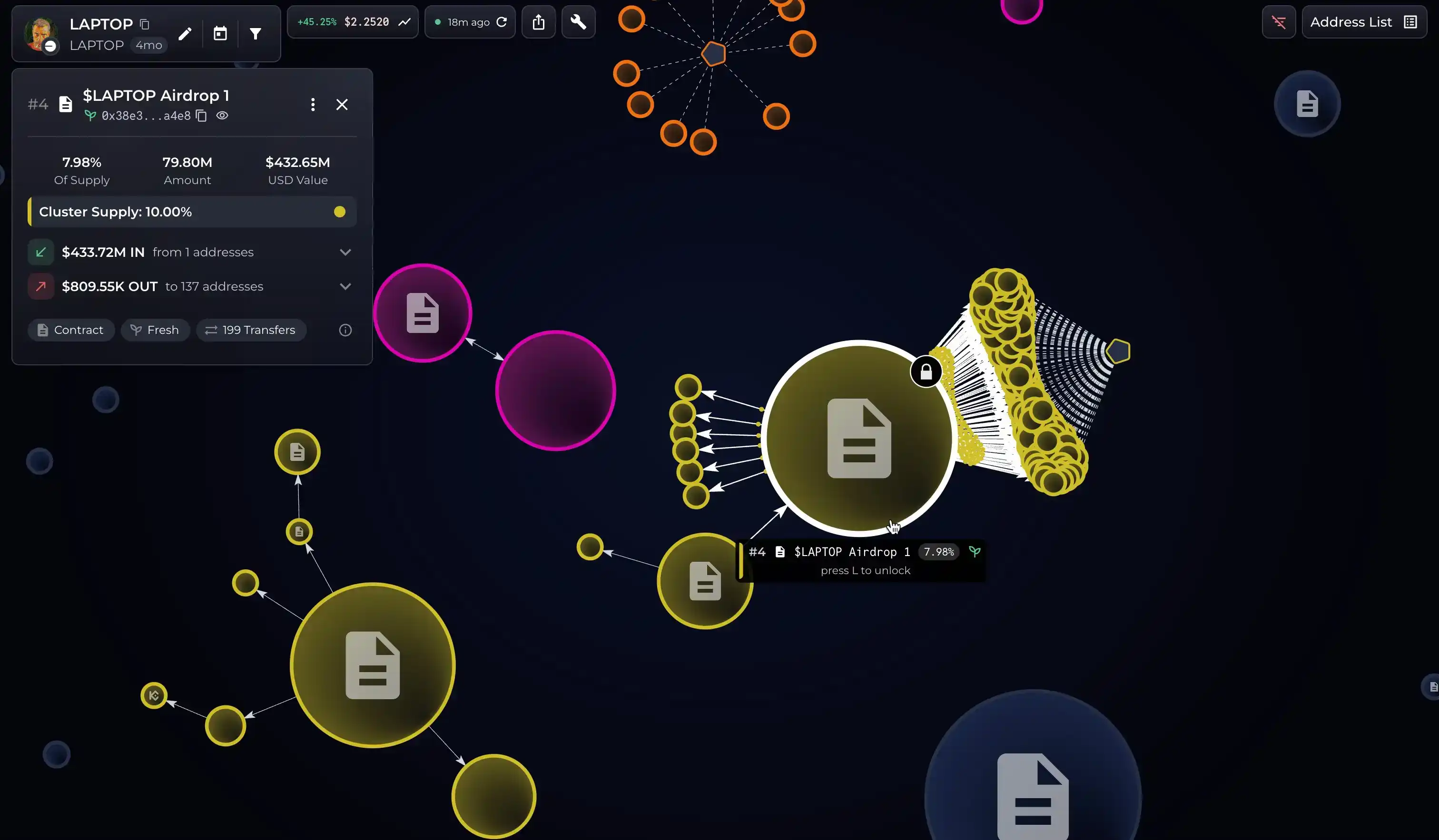The image size is (1439, 840).
Task: Click the 7.98% Of Supply value
Action: click(82, 162)
